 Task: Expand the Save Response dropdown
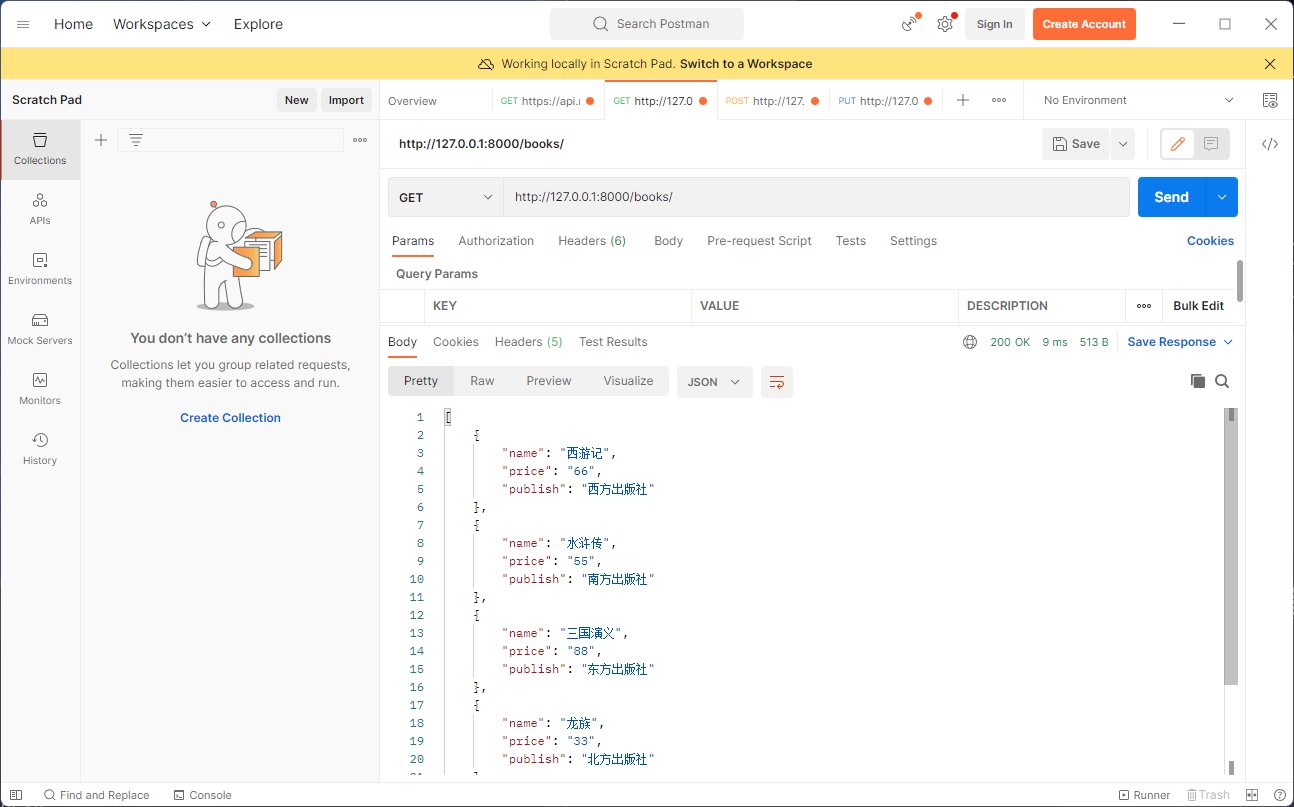coord(1180,342)
